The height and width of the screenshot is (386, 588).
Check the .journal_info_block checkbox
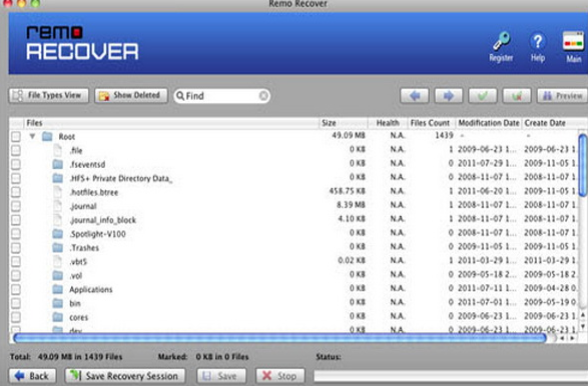coord(16,220)
